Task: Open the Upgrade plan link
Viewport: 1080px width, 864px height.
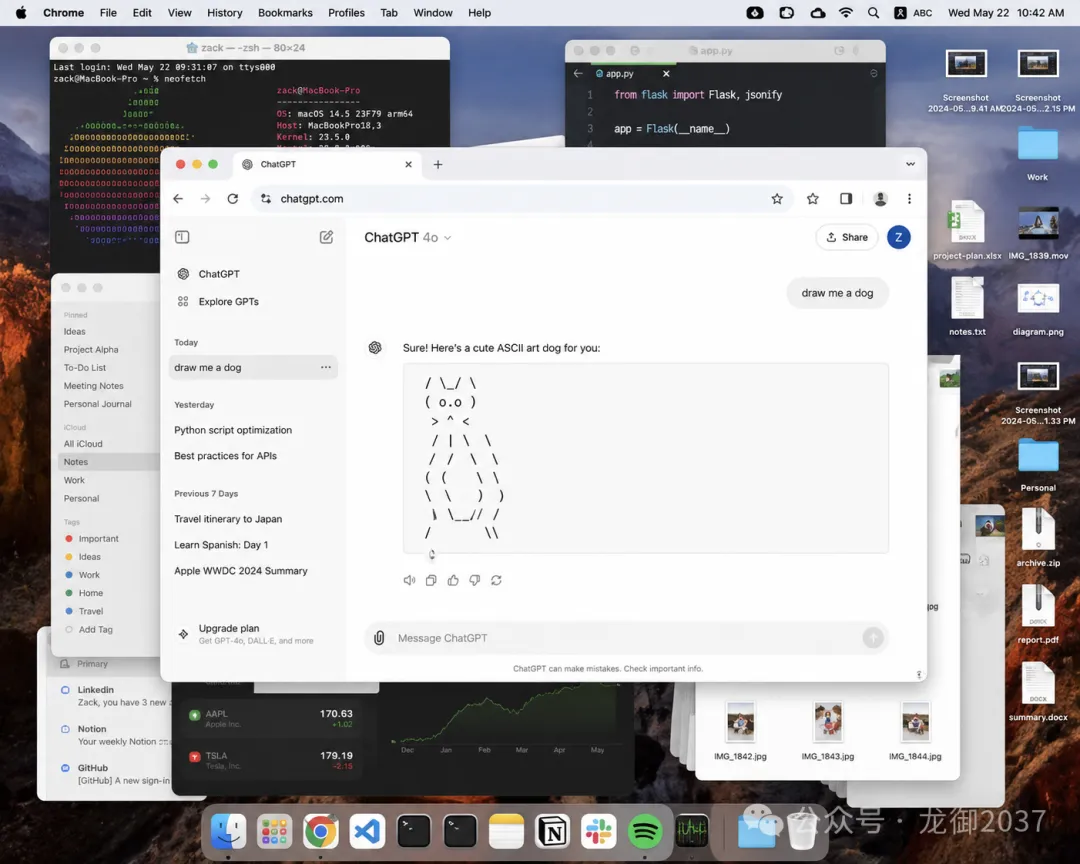Action: 229,629
